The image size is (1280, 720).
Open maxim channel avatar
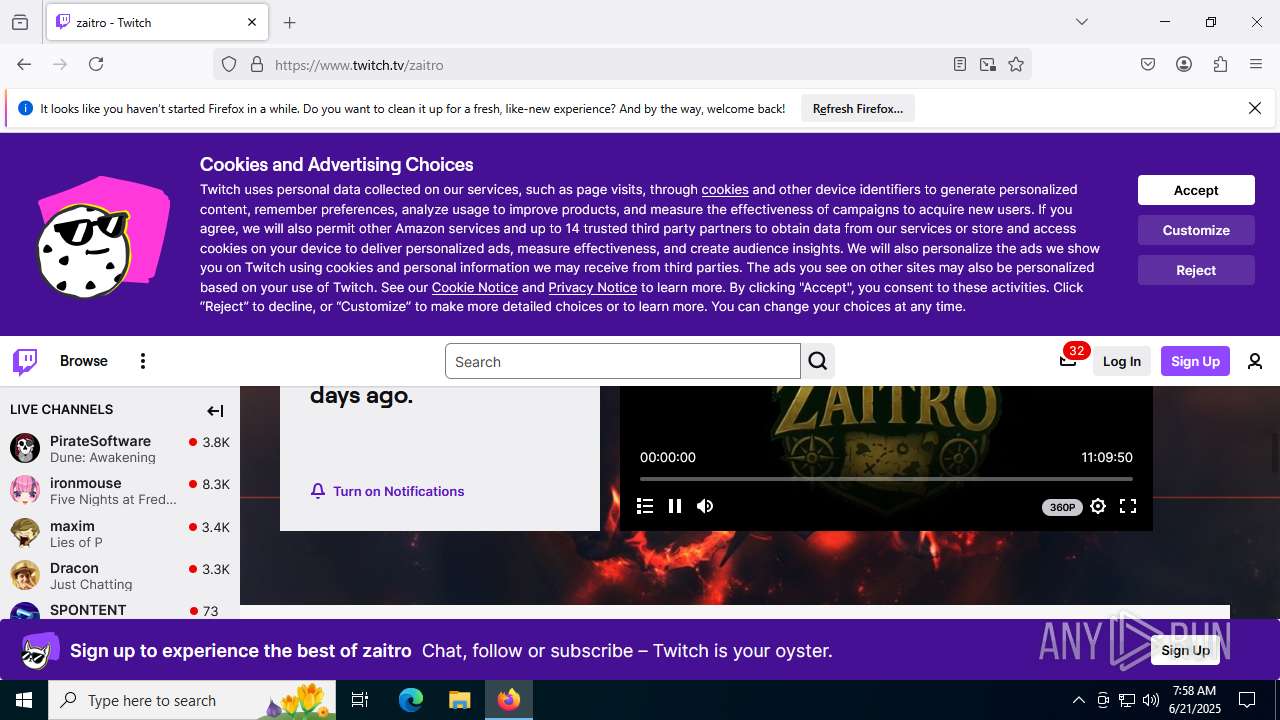(x=25, y=533)
